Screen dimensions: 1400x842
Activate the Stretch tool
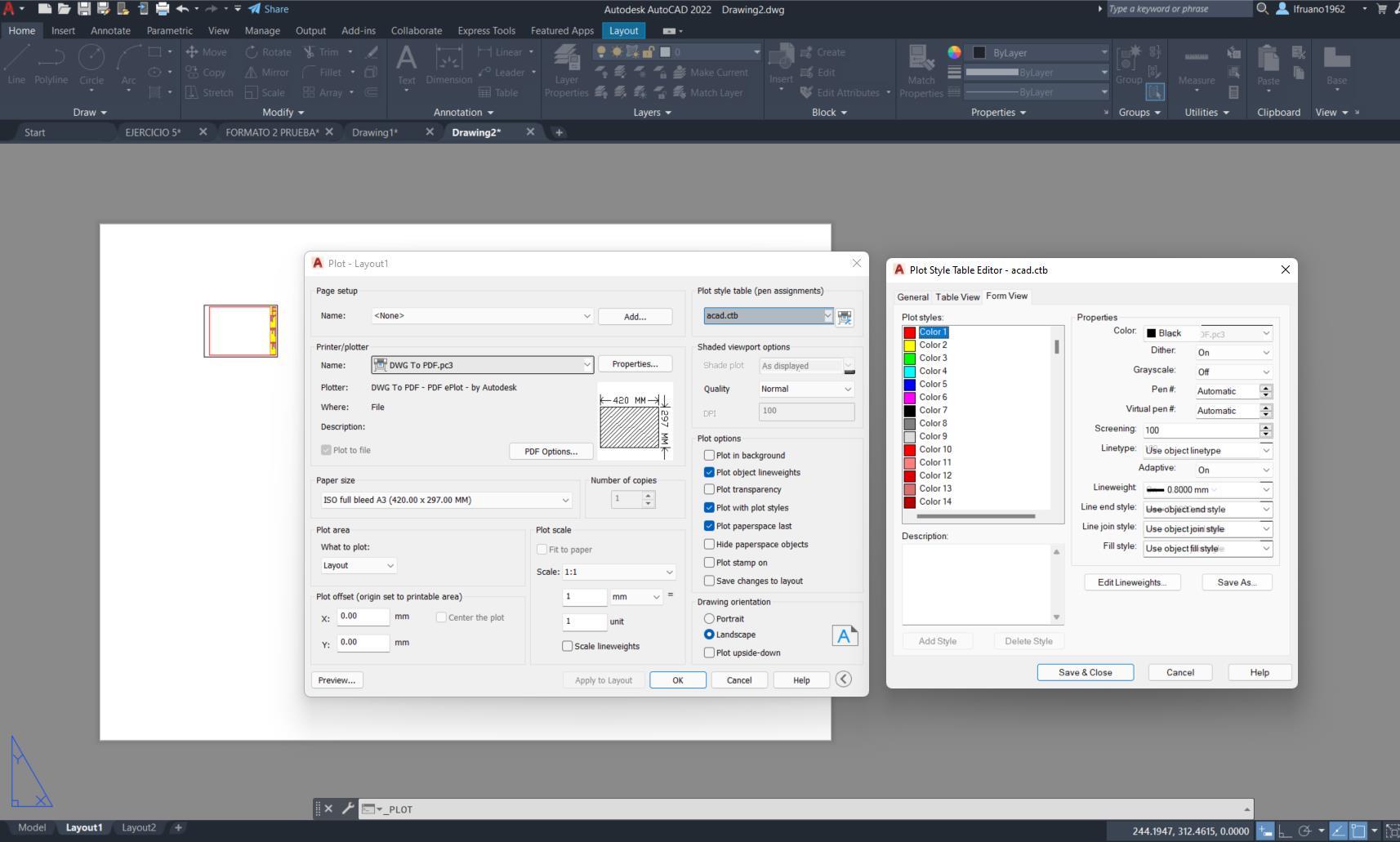coord(209,93)
